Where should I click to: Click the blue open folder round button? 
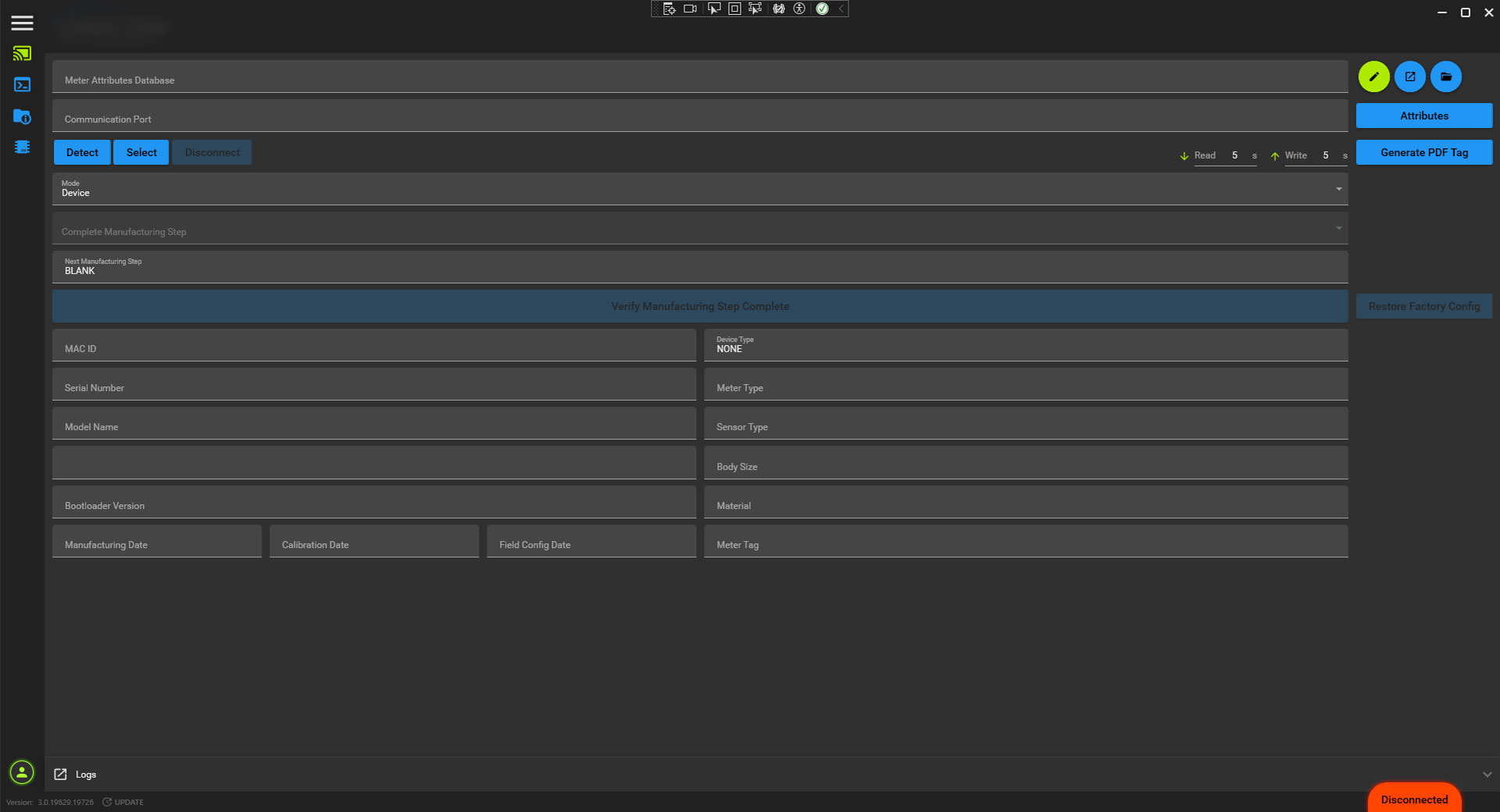[x=1445, y=77]
